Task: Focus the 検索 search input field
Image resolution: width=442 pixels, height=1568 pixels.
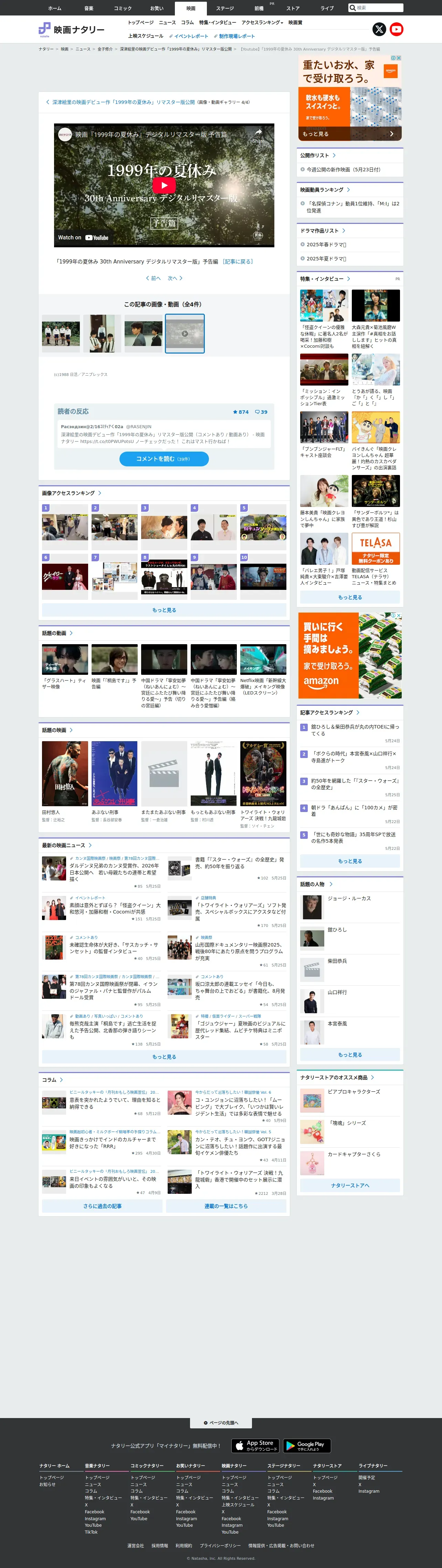Action: click(x=379, y=8)
